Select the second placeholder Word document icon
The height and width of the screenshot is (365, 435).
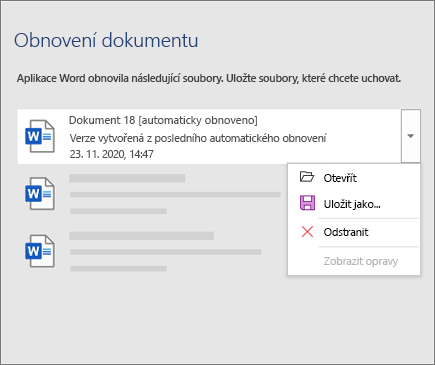pos(40,193)
